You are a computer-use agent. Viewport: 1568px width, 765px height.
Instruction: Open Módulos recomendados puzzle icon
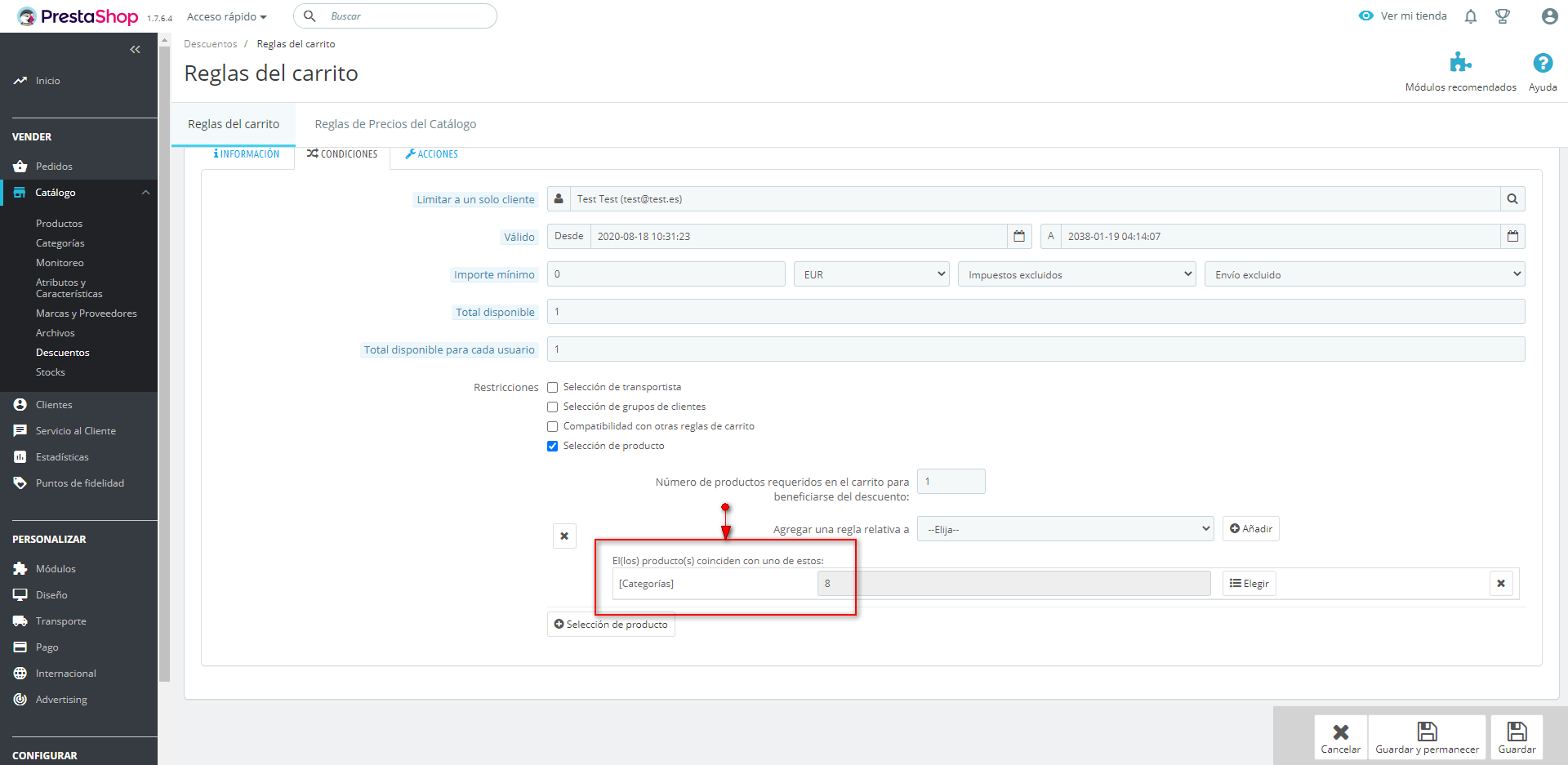pos(1460,63)
